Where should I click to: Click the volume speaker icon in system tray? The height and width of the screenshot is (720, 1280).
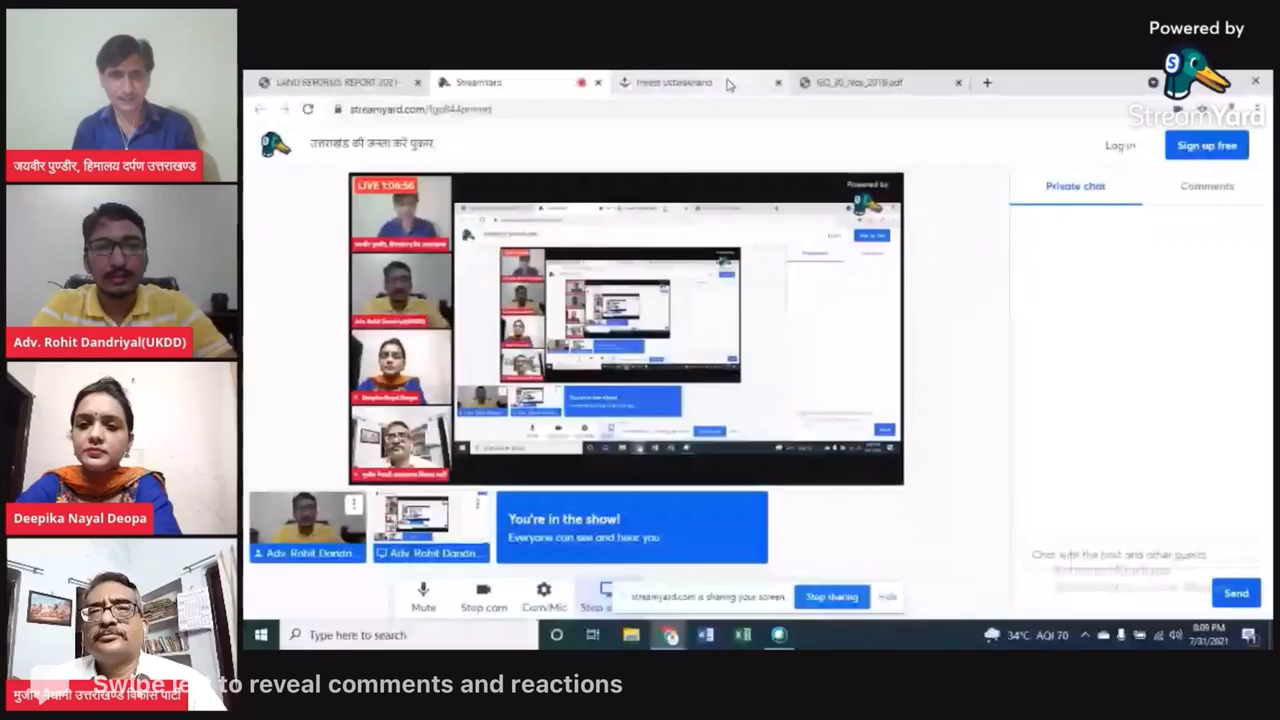tap(1175, 635)
